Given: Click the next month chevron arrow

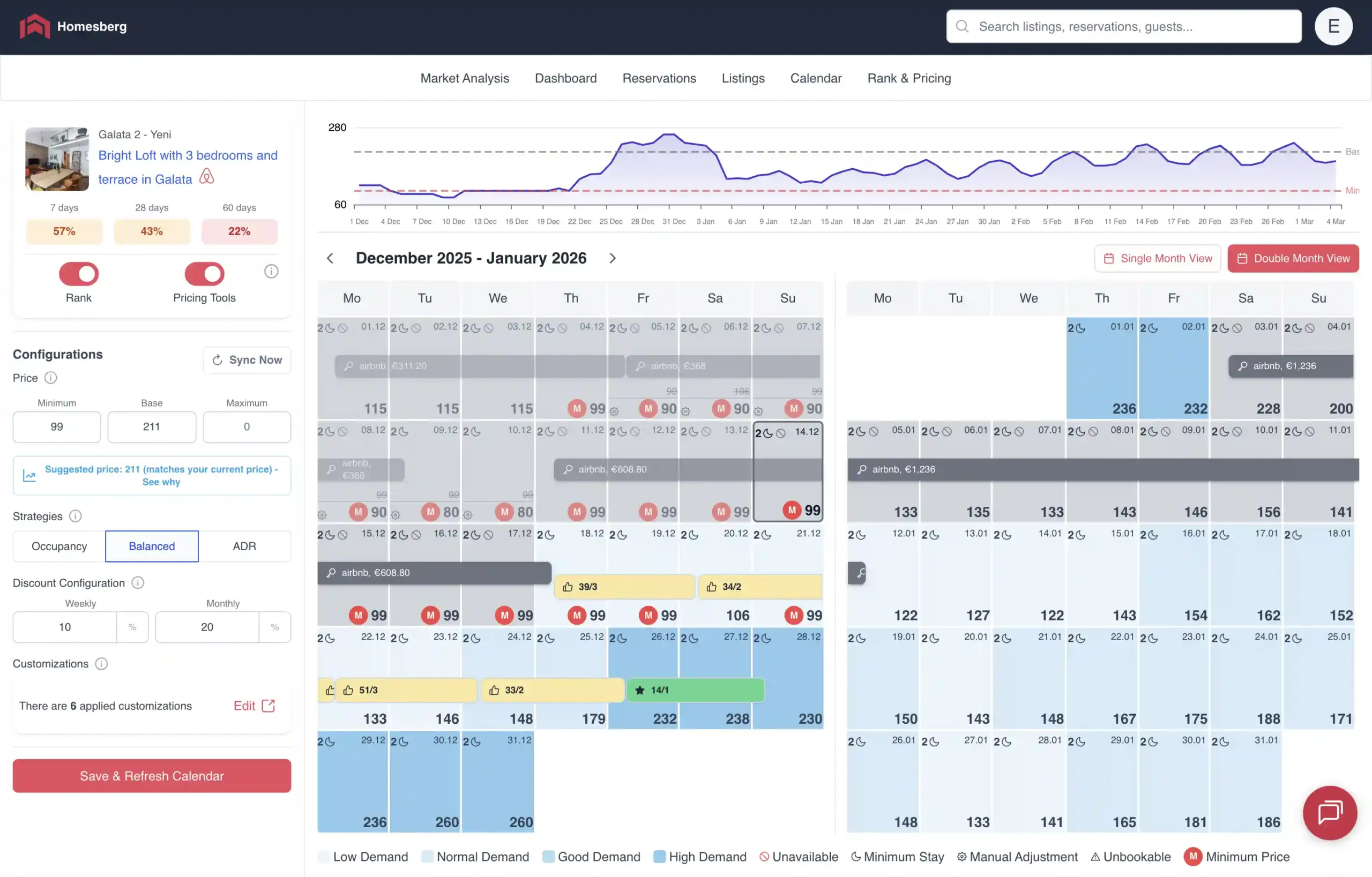Looking at the screenshot, I should pyautogui.click(x=613, y=258).
